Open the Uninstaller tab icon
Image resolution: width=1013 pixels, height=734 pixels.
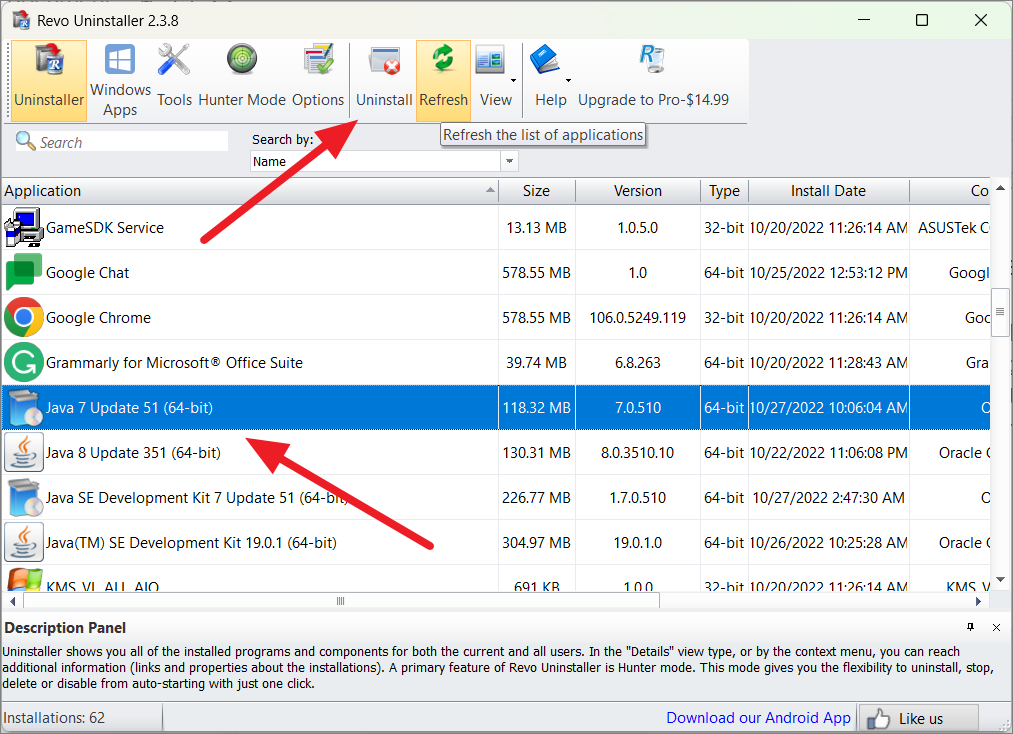pos(49,59)
